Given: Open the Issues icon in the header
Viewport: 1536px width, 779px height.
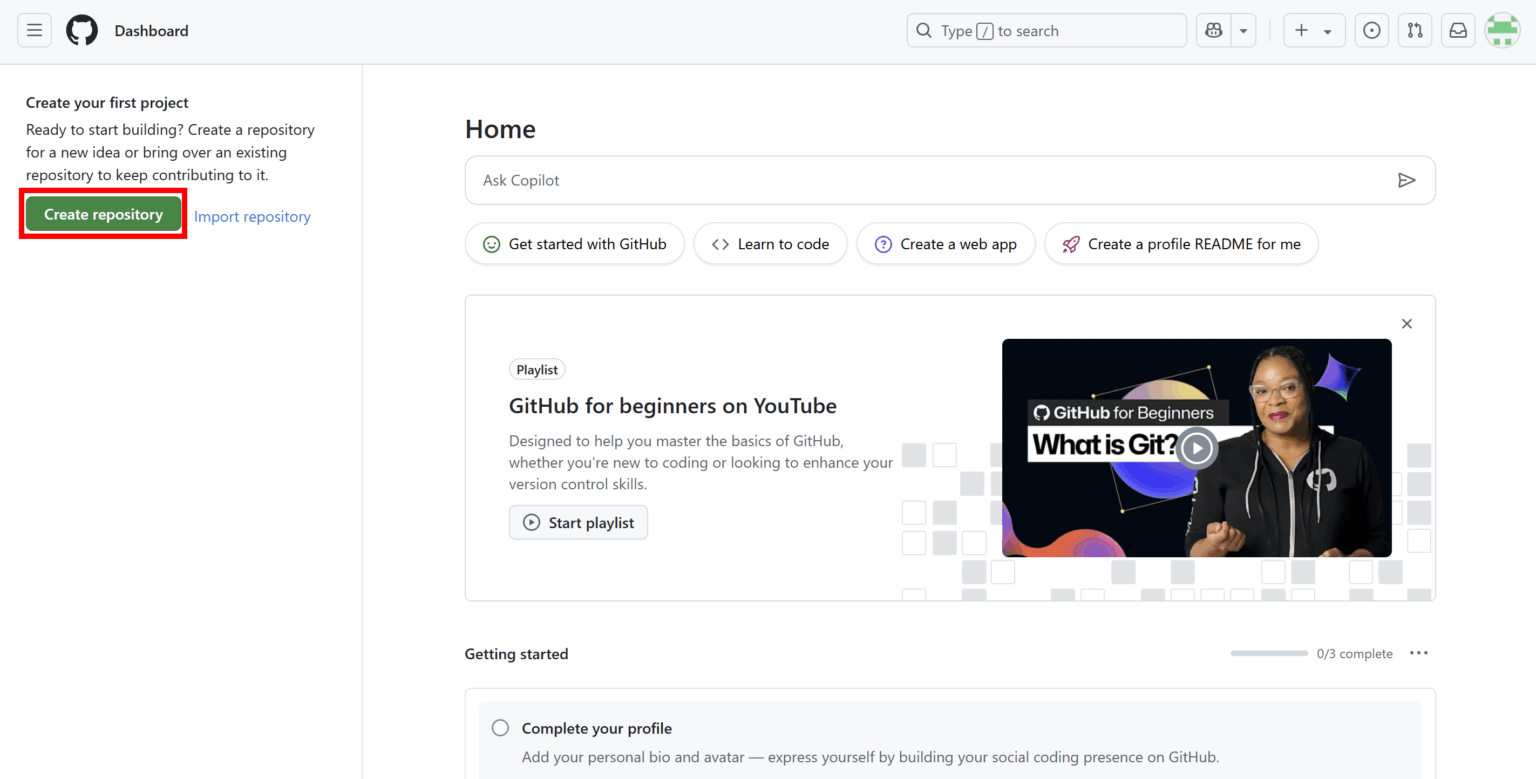Looking at the screenshot, I should click(1371, 30).
